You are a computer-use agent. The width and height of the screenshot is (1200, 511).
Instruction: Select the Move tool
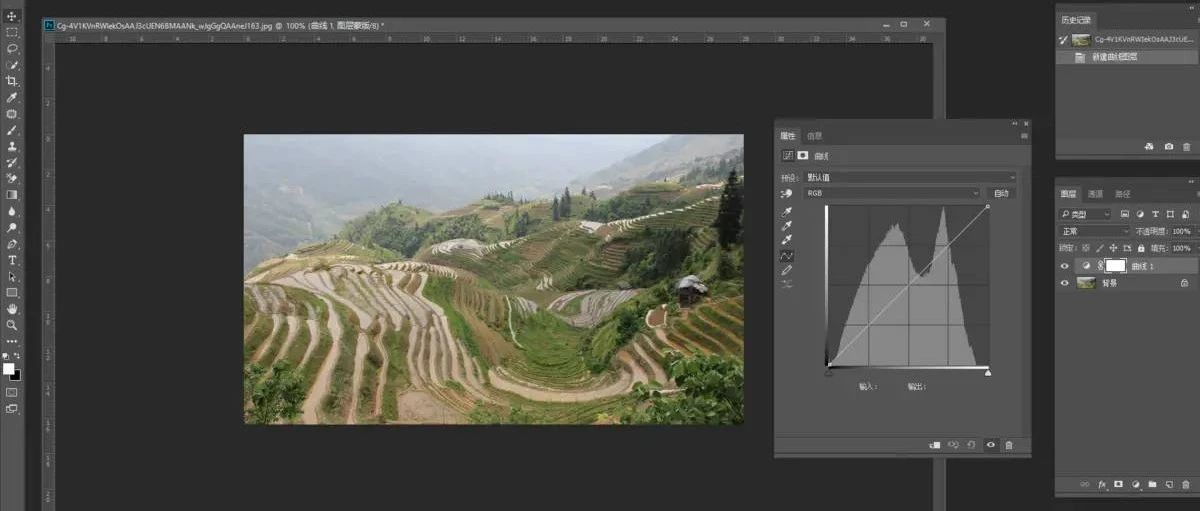coord(12,16)
